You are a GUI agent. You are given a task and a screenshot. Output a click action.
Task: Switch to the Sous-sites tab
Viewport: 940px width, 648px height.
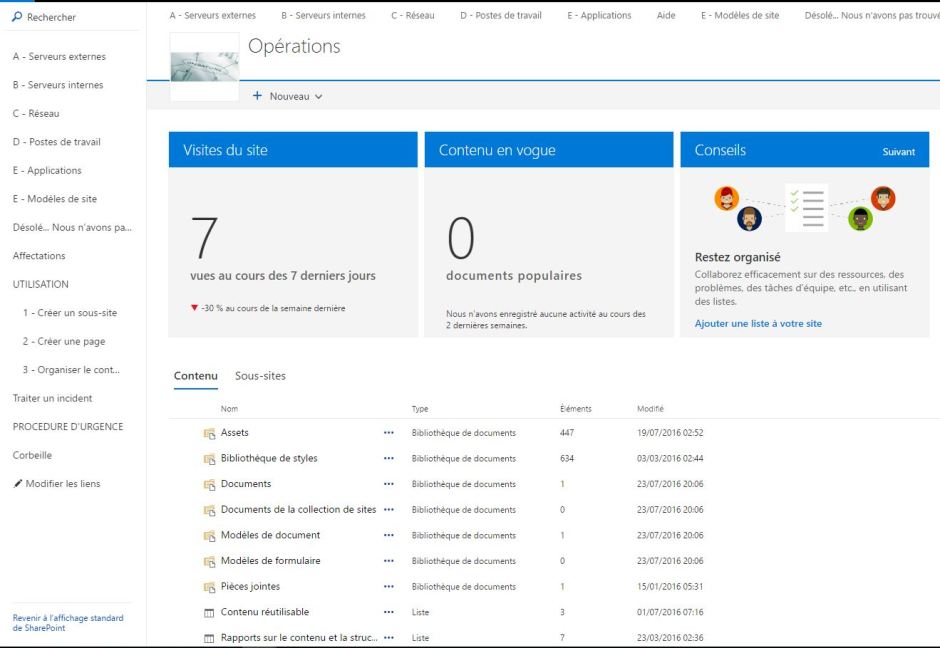click(x=260, y=376)
